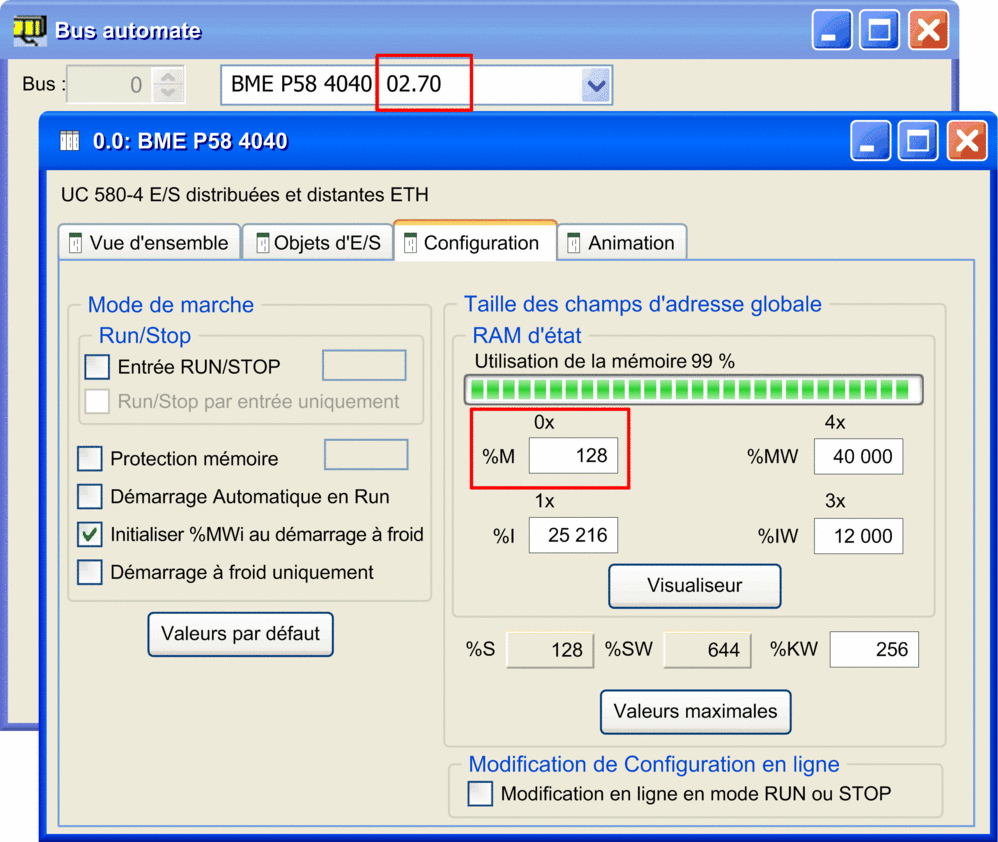Click the Taille des champs d'adresse globale label
The height and width of the screenshot is (842, 998).
coord(643,304)
